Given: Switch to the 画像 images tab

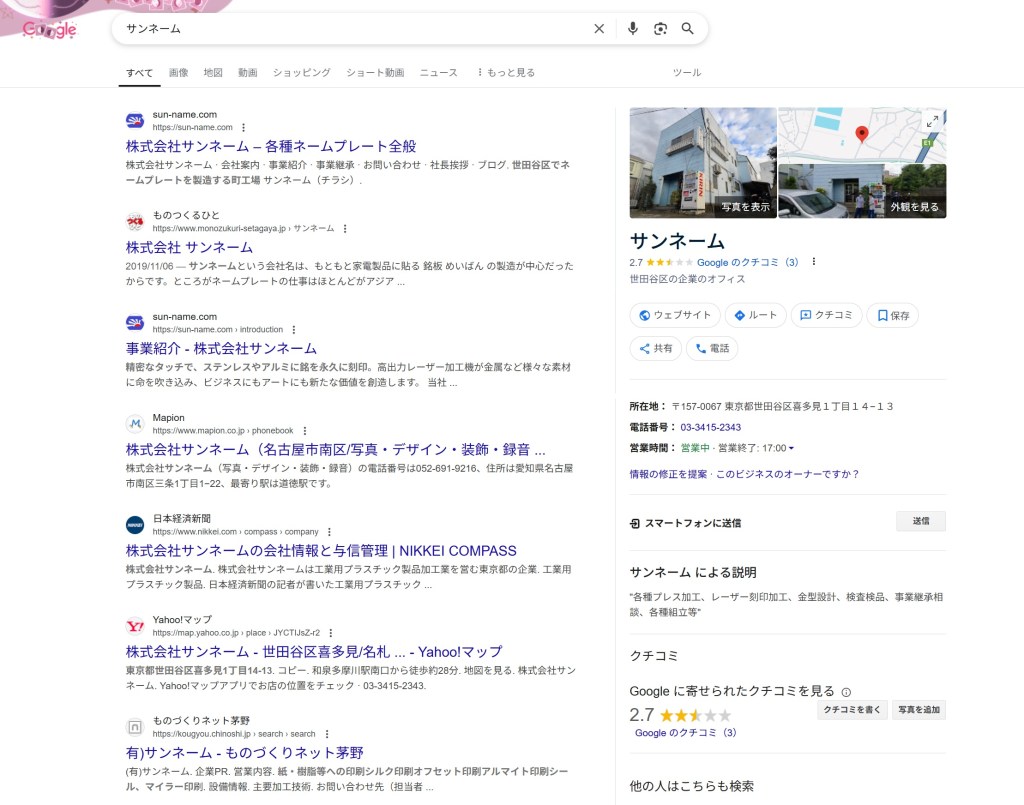Looking at the screenshot, I should (178, 73).
